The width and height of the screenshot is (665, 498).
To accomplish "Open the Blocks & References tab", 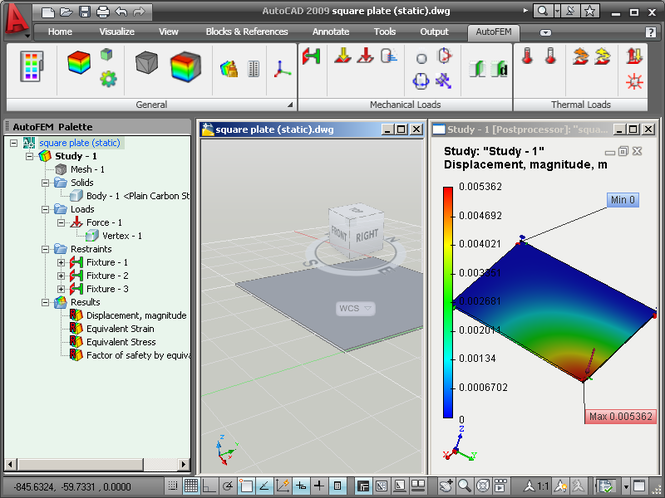I will [247, 32].
